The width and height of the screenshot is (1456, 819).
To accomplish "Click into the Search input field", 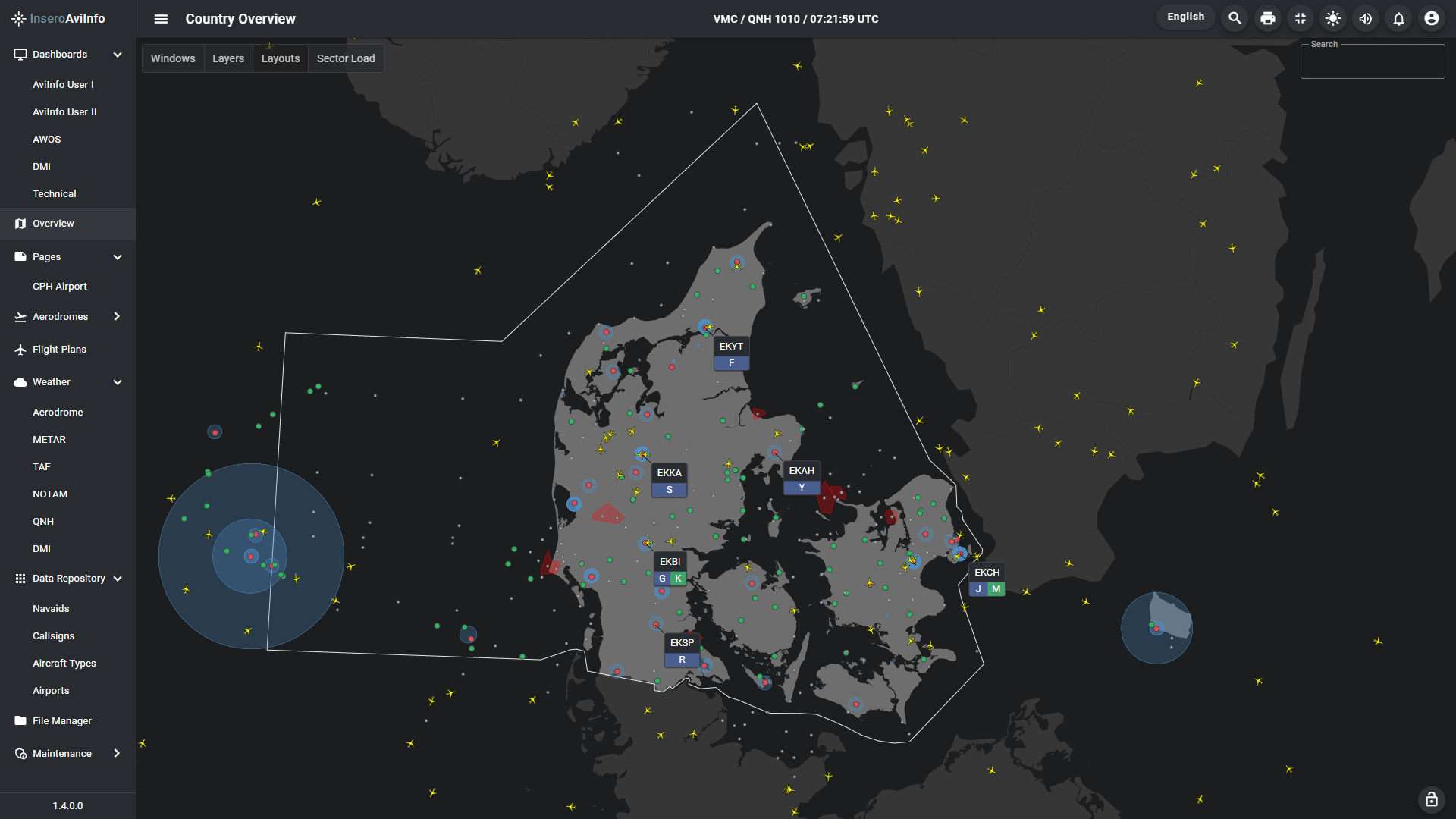I will pyautogui.click(x=1372, y=64).
